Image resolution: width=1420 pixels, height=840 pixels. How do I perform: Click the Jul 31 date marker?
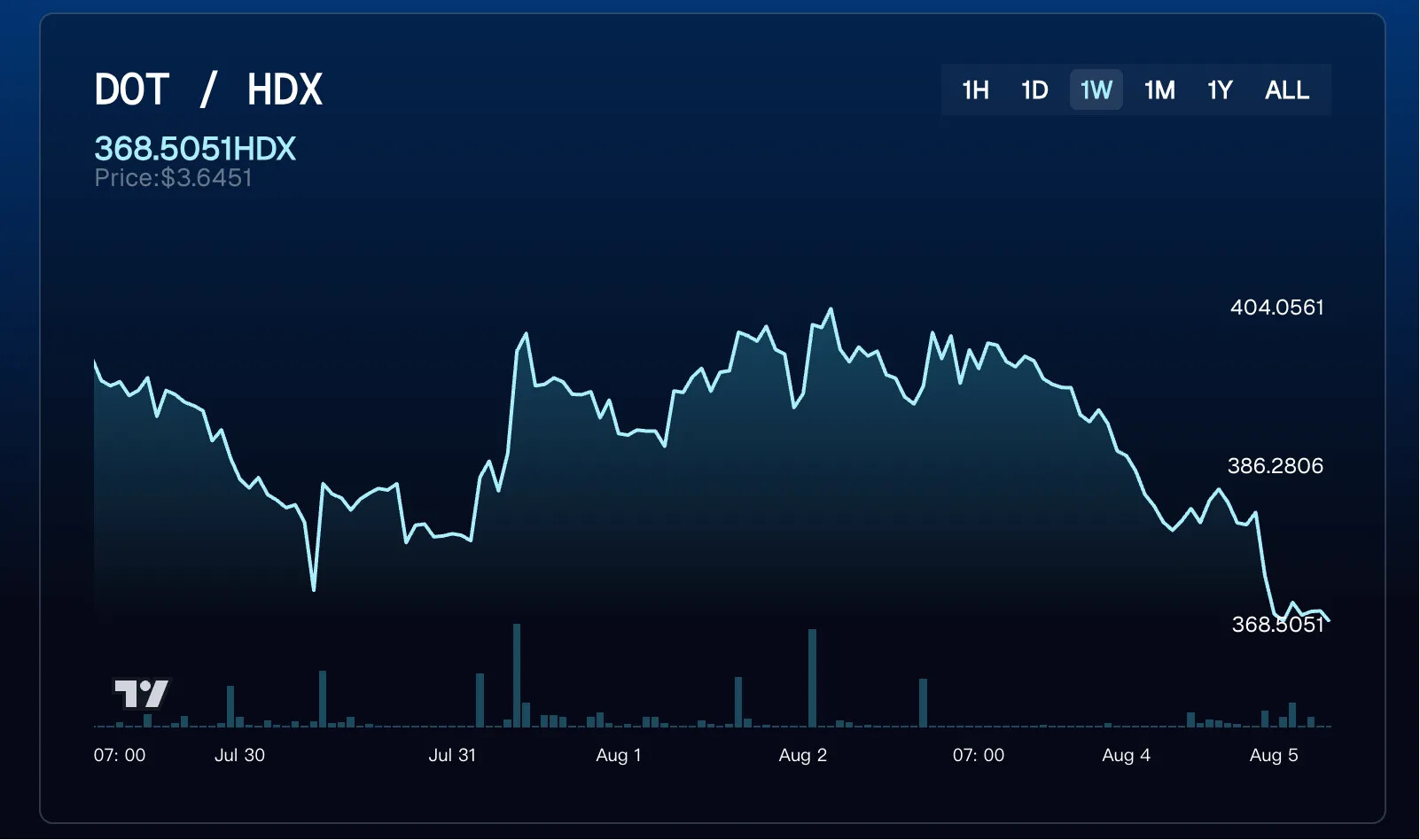coord(452,755)
